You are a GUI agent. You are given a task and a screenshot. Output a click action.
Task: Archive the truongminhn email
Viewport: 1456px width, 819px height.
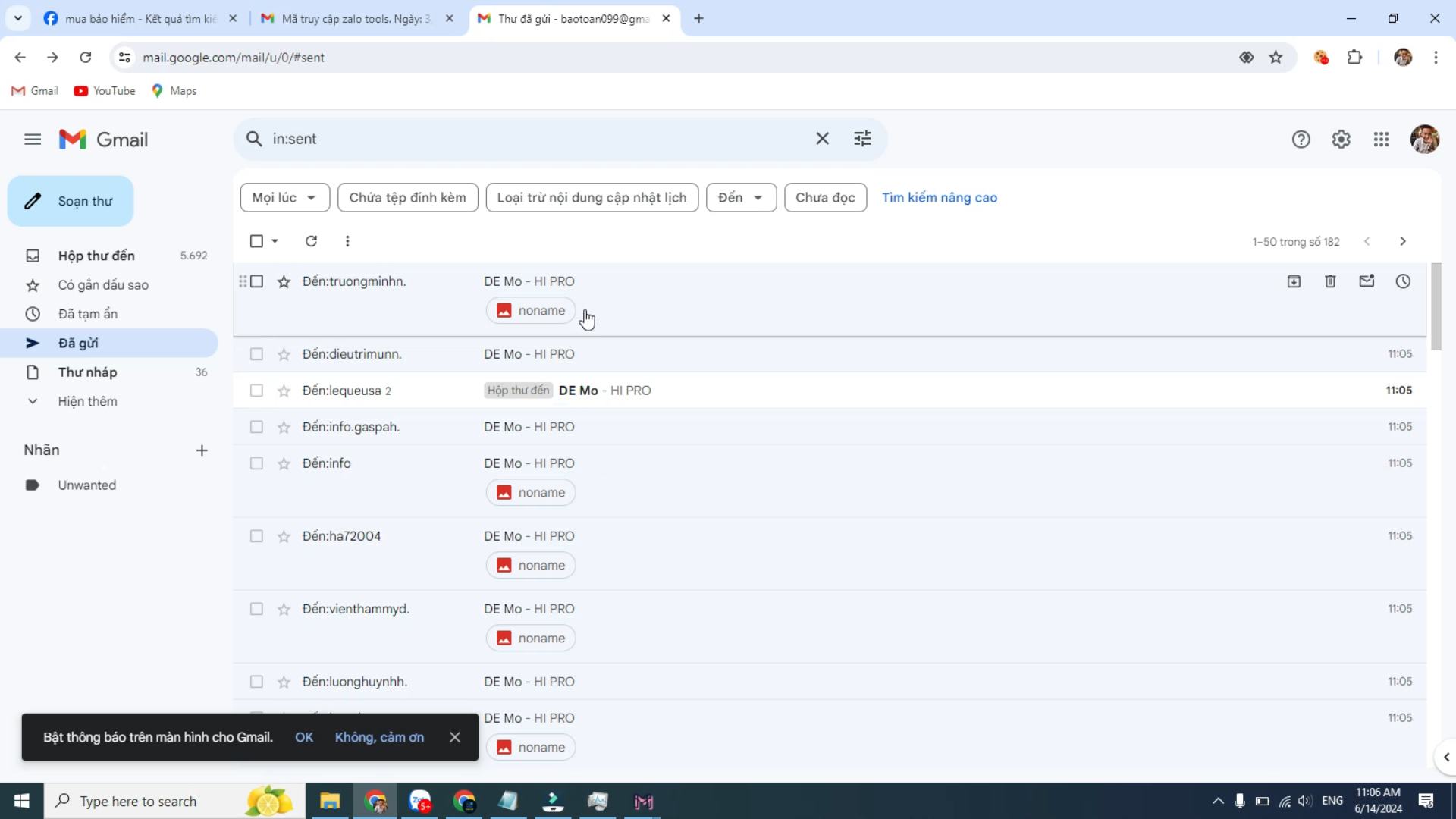[1294, 281]
